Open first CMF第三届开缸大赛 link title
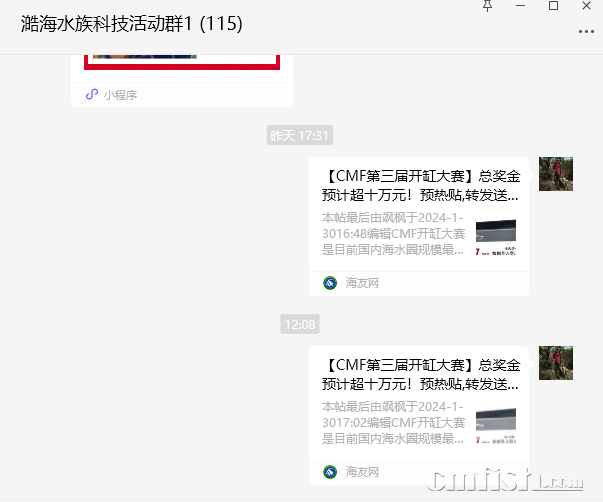The height and width of the screenshot is (502, 603). coord(421,186)
